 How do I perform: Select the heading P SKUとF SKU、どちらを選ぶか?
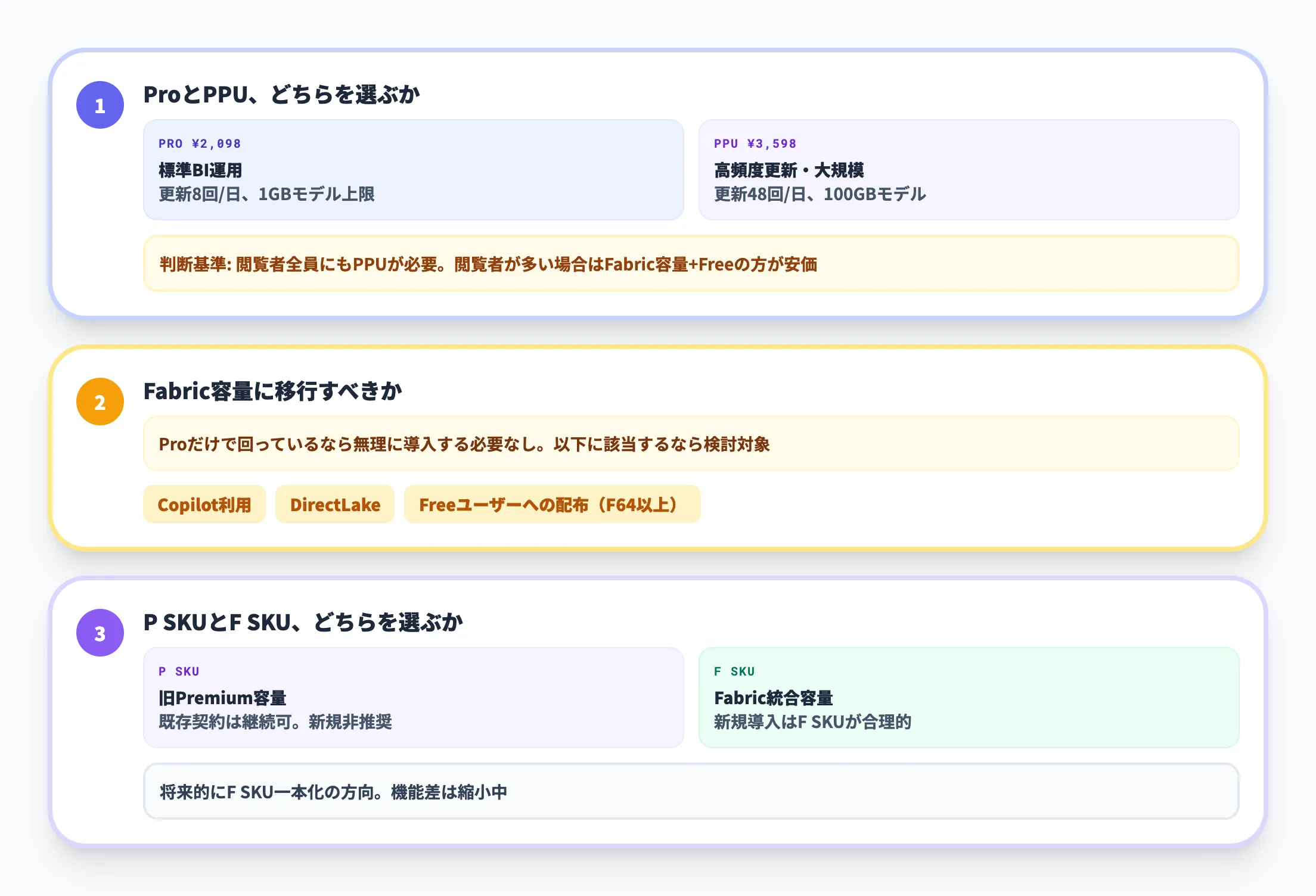pos(303,622)
